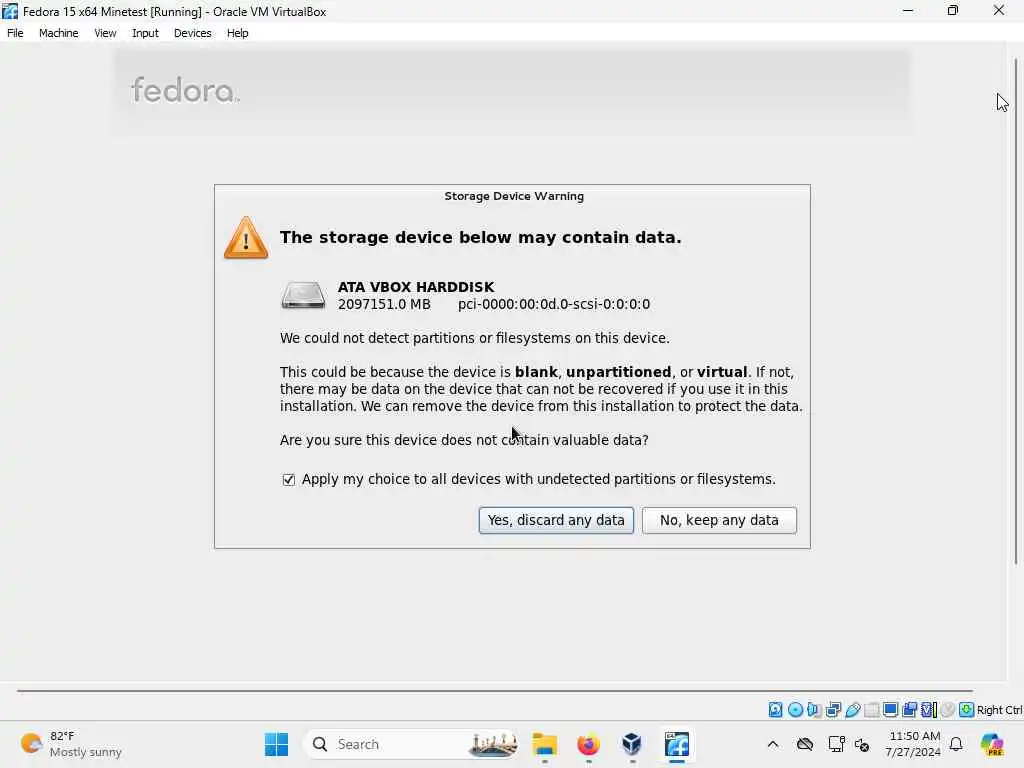Click the hard disk drive icon
Viewport: 1024px width, 768px height.
tap(303, 295)
